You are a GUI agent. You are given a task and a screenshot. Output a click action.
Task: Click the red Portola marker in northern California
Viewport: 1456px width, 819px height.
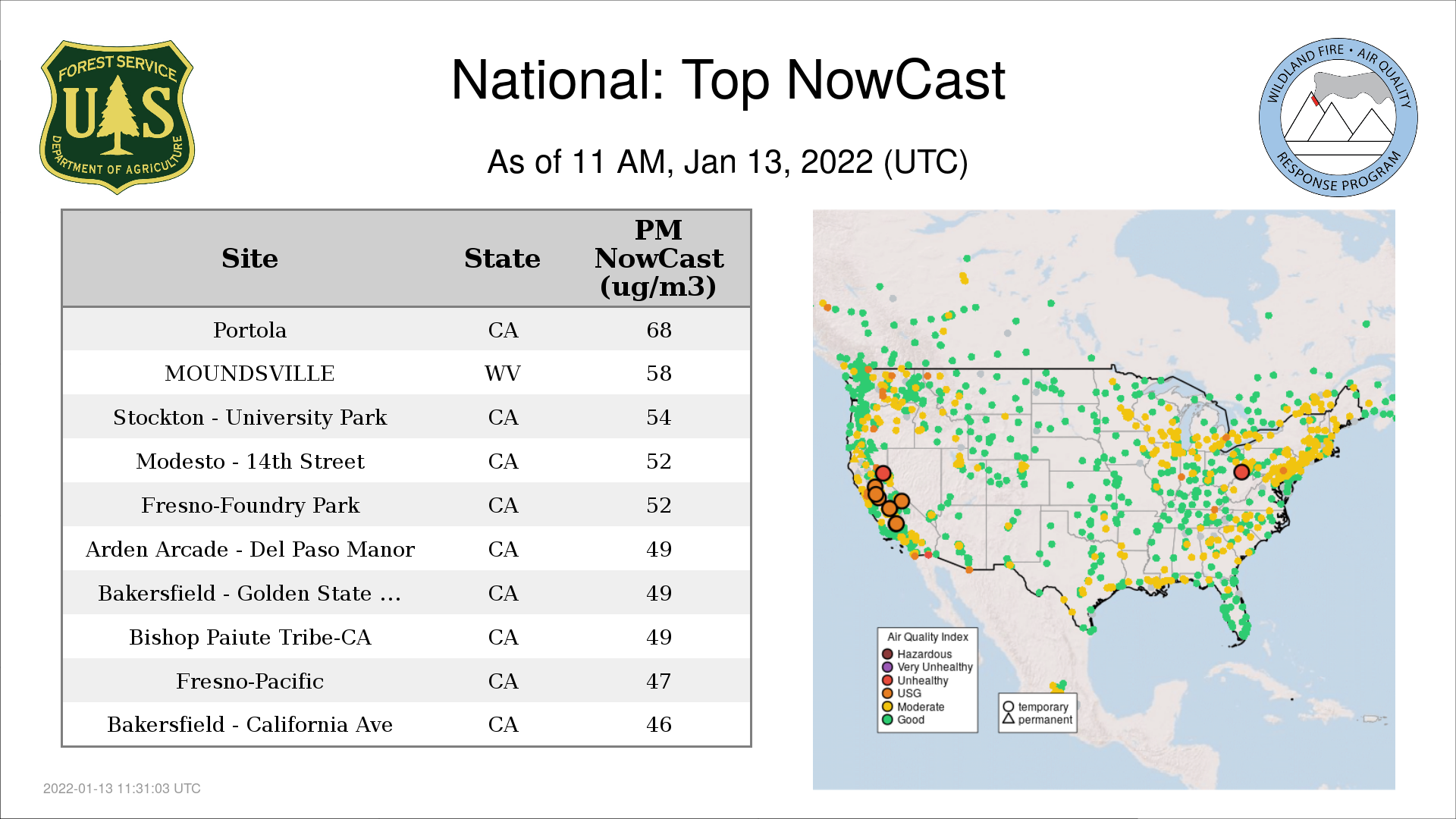point(883,474)
